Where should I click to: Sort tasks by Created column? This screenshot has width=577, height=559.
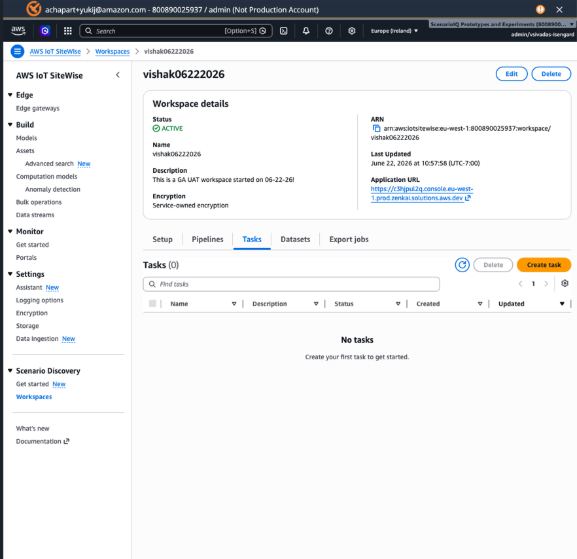480,304
